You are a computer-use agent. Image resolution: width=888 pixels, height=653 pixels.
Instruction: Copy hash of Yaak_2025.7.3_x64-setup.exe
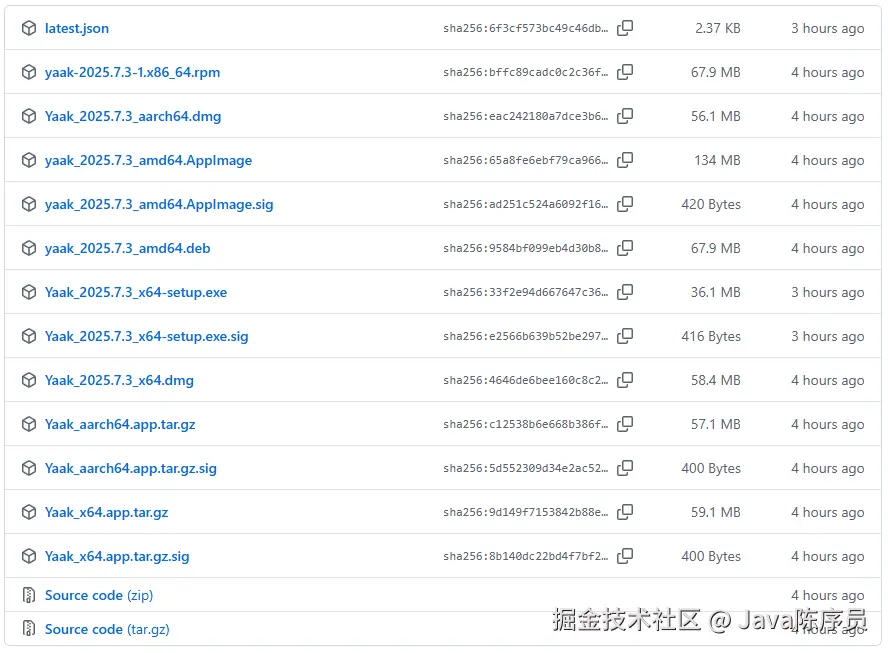pos(625,292)
